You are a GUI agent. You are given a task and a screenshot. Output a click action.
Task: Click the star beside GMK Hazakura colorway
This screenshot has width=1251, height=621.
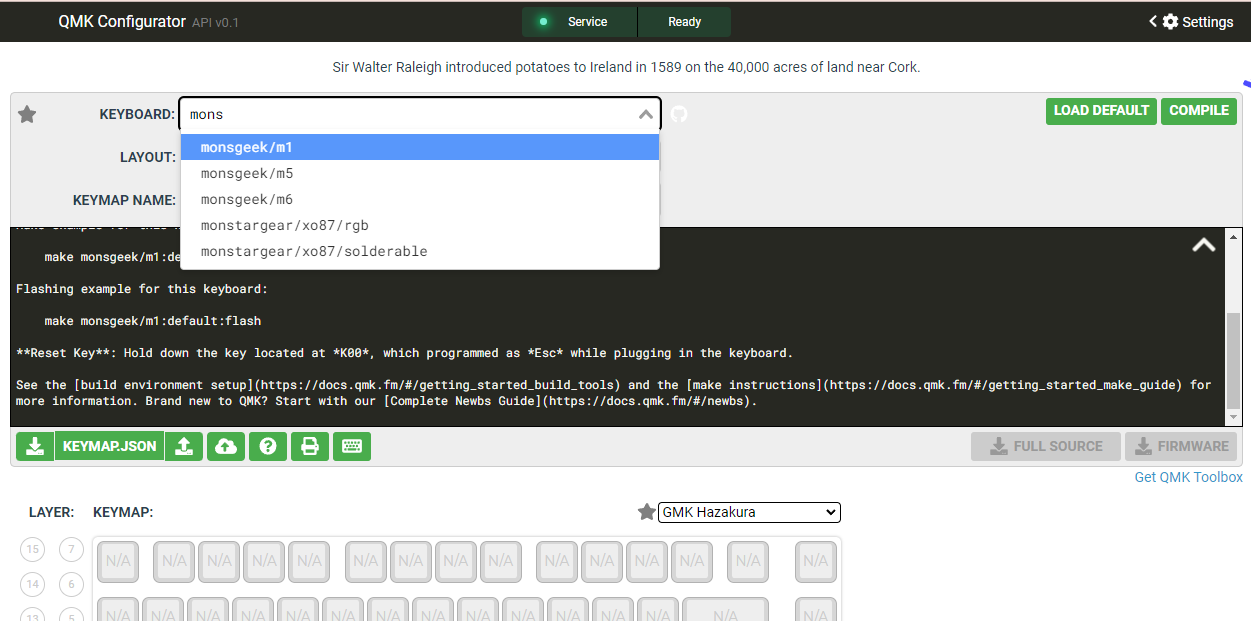coord(647,512)
